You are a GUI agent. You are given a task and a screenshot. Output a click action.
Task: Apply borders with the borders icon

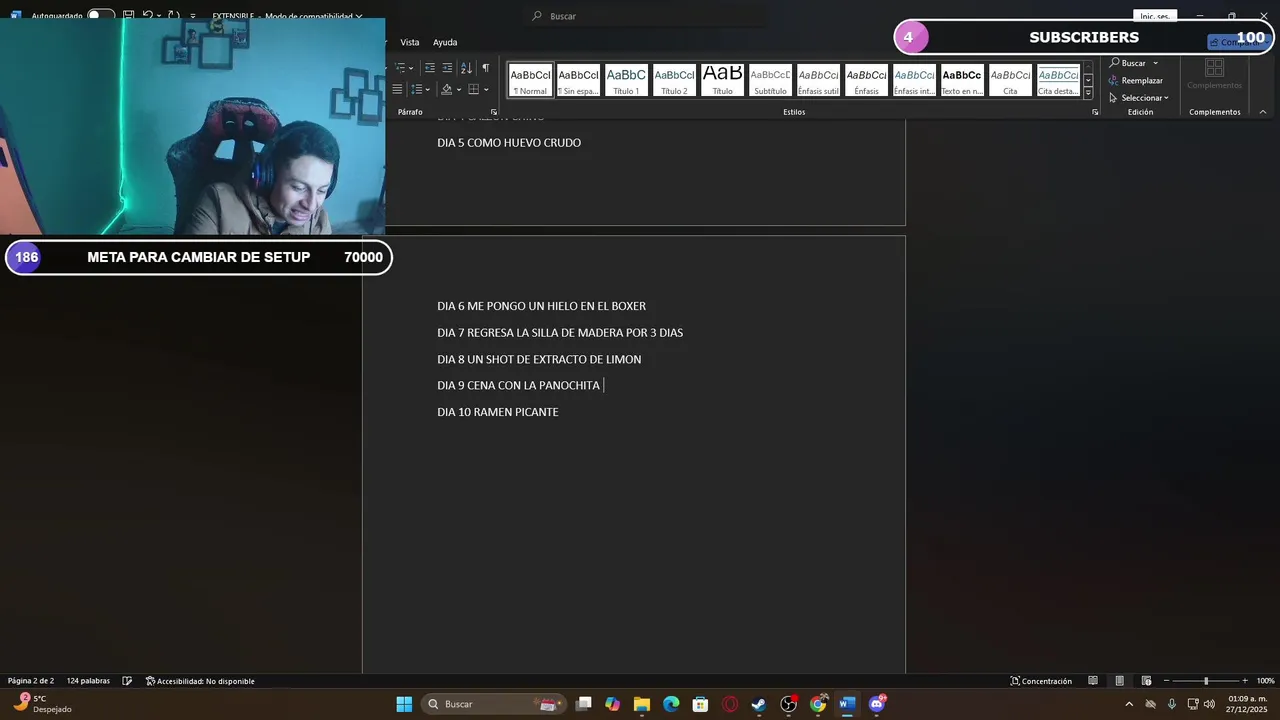(474, 90)
